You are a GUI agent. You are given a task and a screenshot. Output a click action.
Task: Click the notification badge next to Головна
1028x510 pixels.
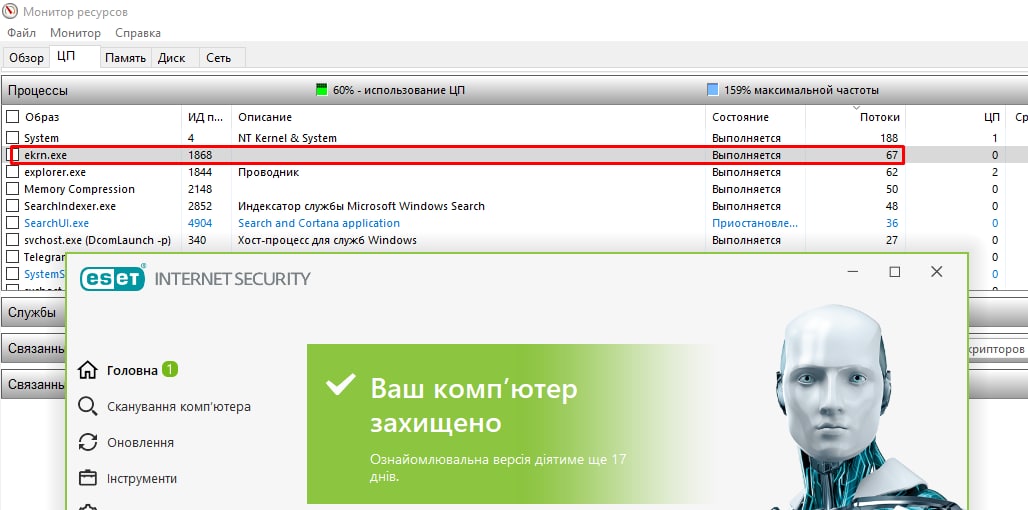(x=170, y=369)
